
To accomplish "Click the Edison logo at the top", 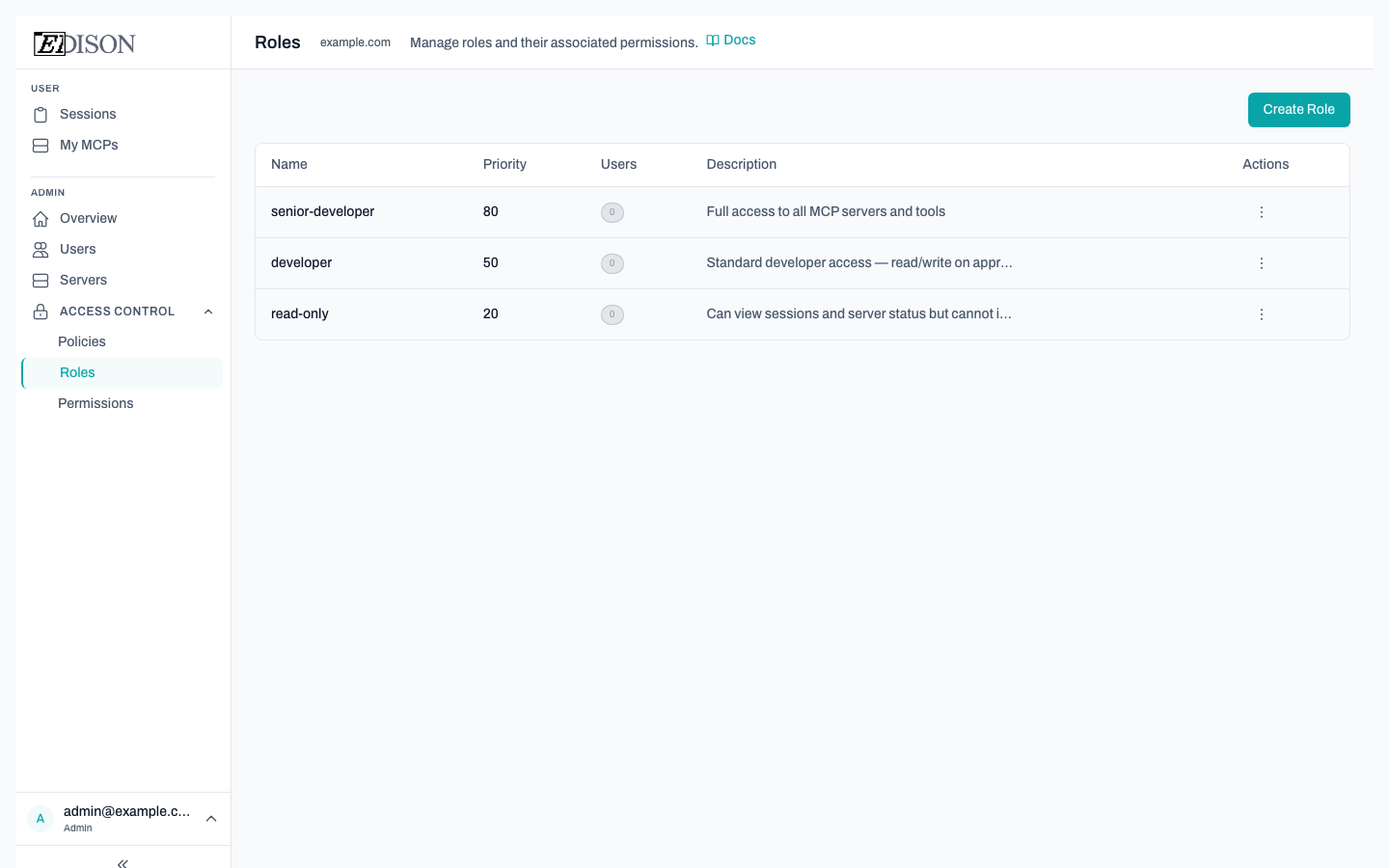I will (84, 43).
